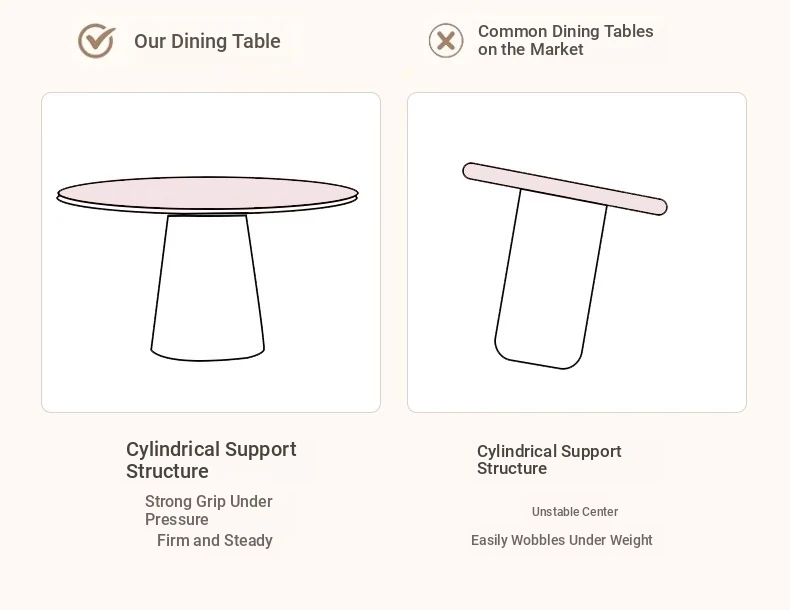Click the word "Pressure" in left caption

tap(177, 519)
